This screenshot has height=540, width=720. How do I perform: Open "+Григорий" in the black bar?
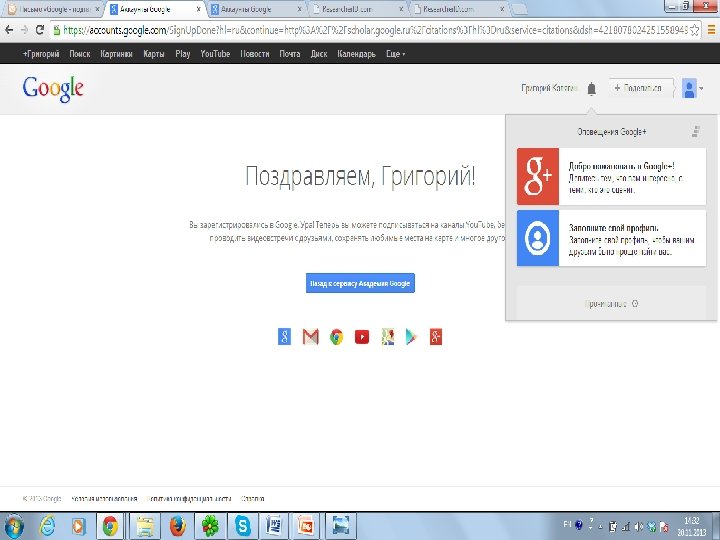click(41, 54)
